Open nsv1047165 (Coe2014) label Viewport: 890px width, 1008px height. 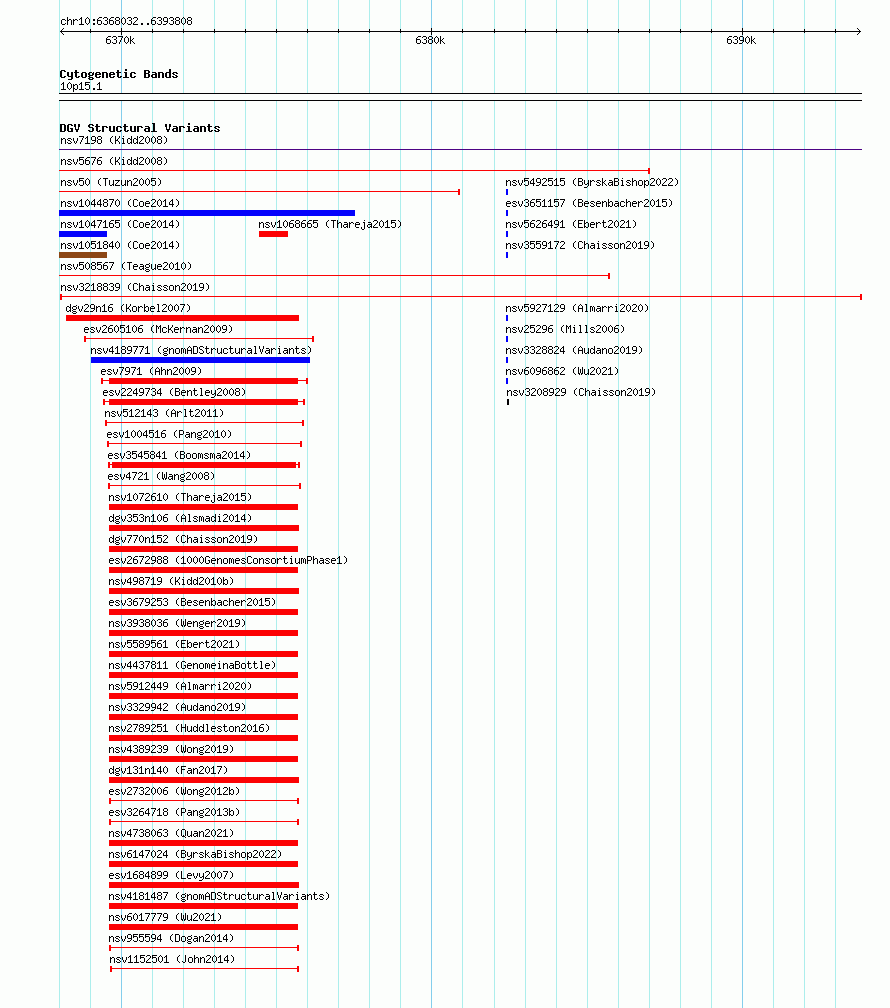pyautogui.click(x=120, y=224)
